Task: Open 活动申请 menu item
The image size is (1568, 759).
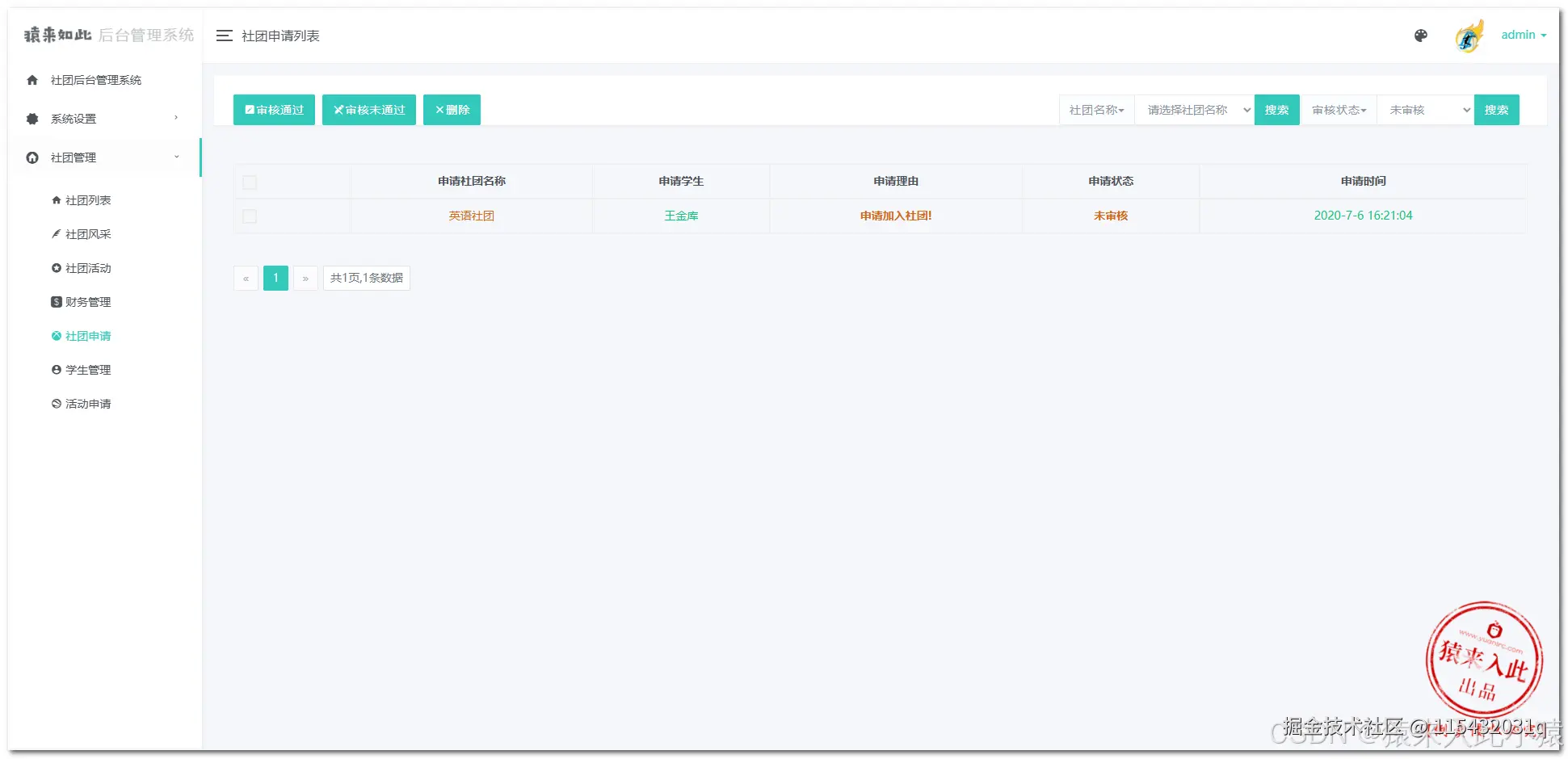Action: click(88, 404)
